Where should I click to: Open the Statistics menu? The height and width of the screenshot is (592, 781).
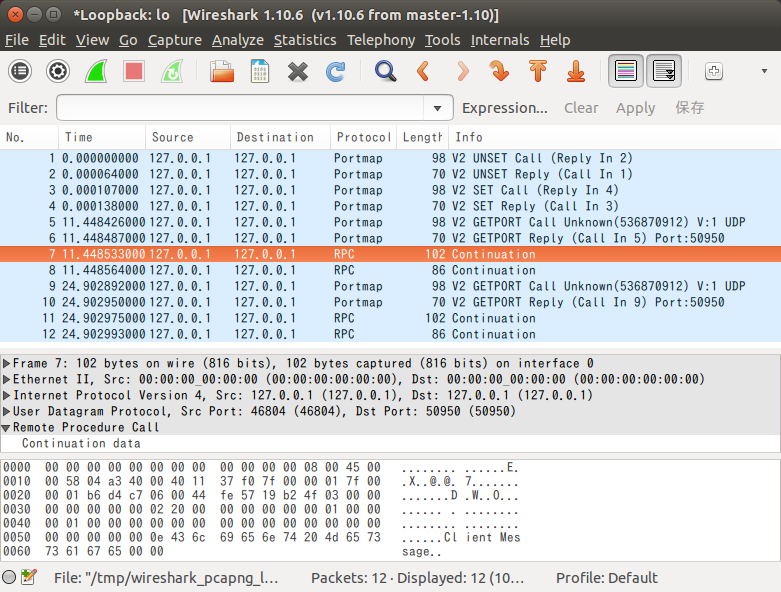tap(305, 40)
